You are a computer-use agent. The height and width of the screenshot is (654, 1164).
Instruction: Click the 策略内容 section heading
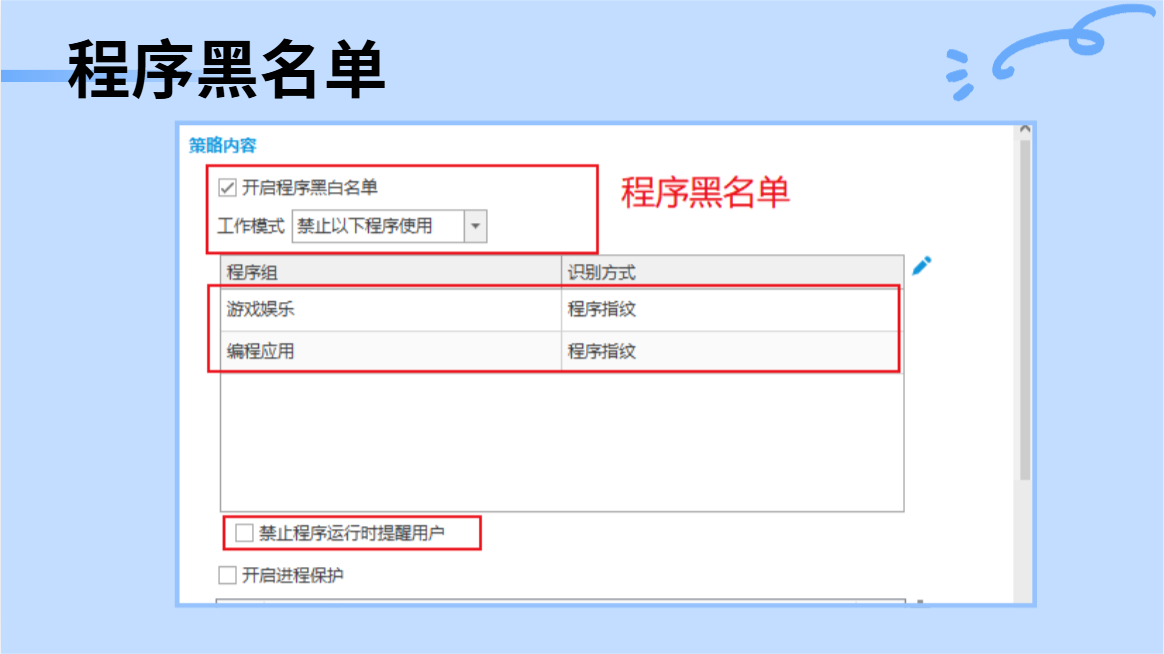pos(223,145)
